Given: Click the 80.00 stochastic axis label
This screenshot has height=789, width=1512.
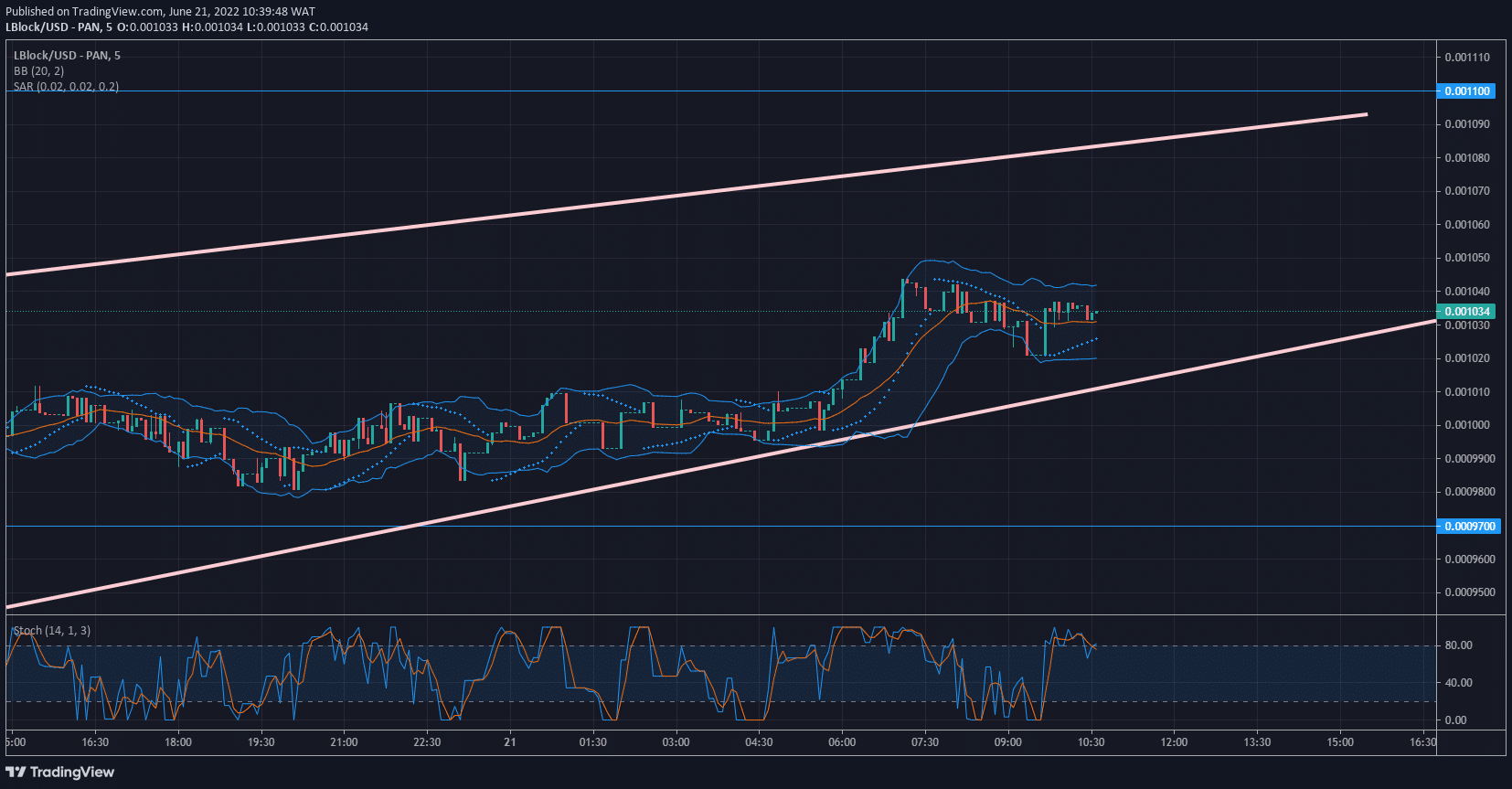Looking at the screenshot, I should click(1458, 645).
